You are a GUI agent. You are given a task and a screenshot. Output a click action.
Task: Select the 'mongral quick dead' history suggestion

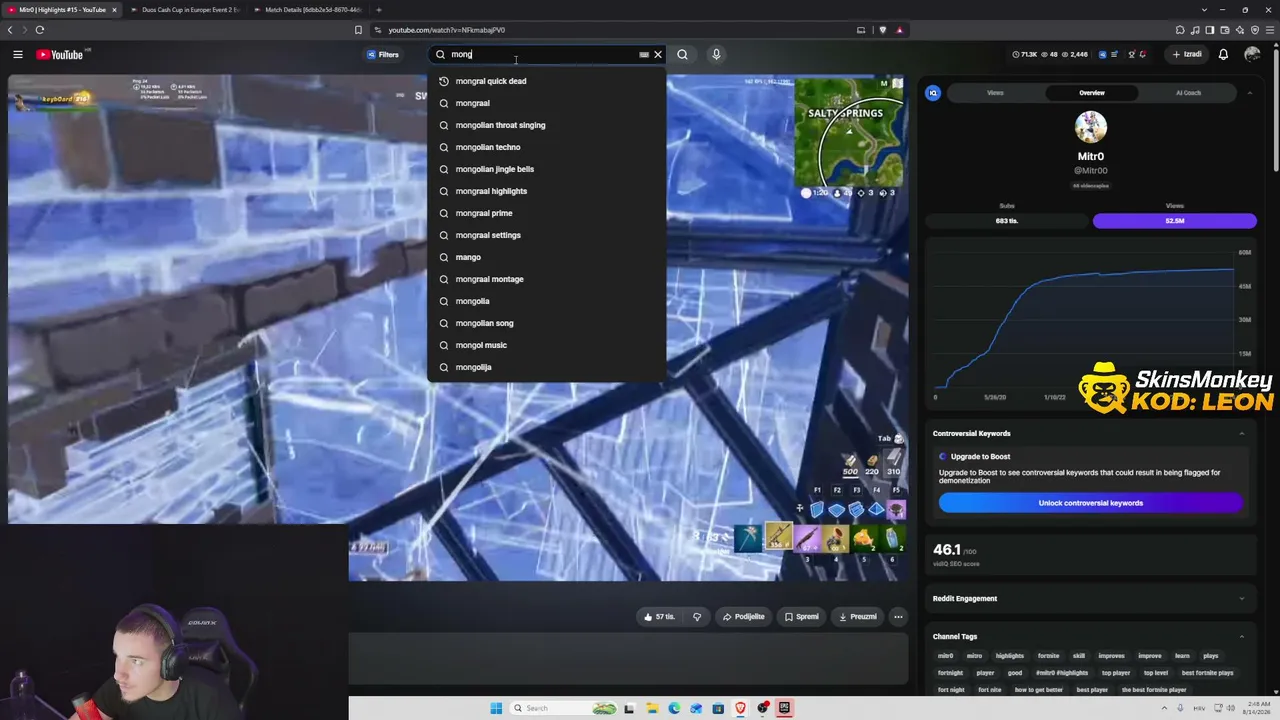coord(547,81)
